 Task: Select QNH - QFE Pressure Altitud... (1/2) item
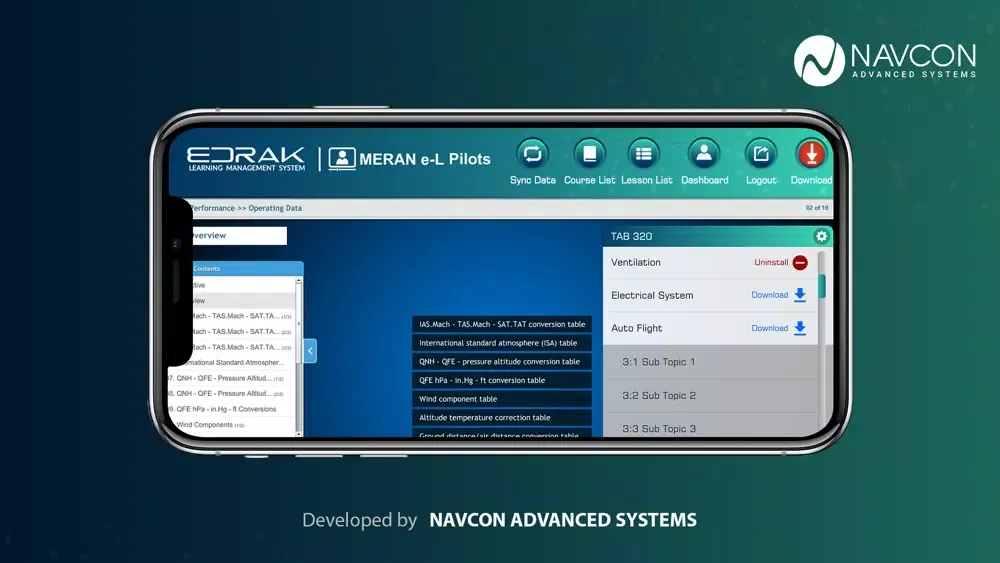click(230, 378)
